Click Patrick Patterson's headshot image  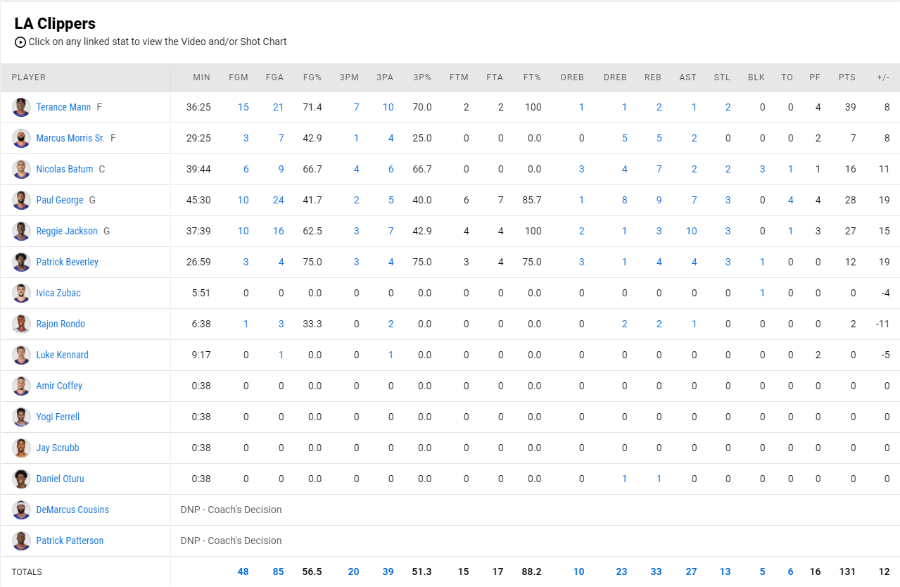[x=21, y=541]
